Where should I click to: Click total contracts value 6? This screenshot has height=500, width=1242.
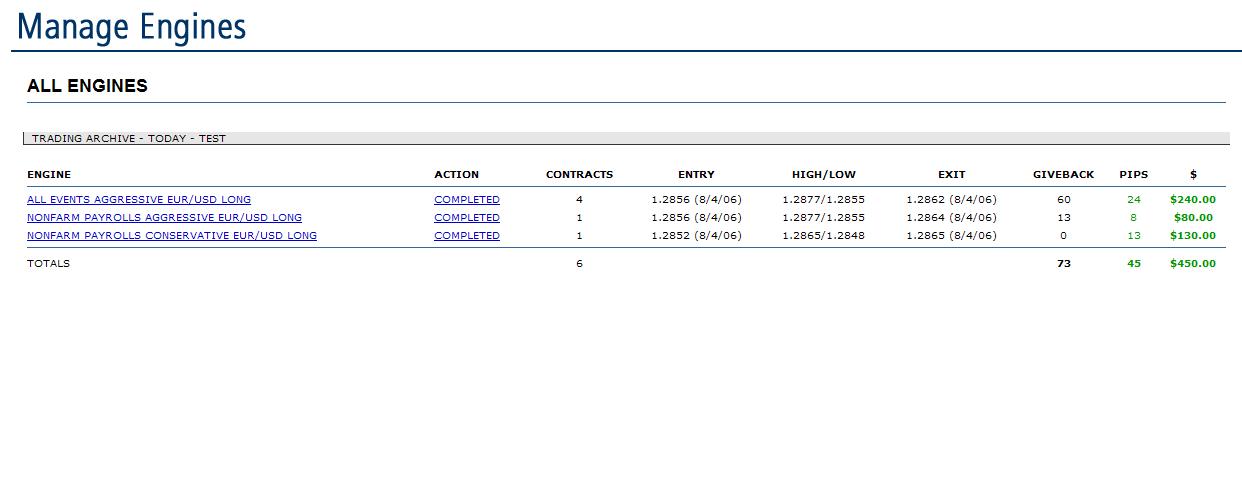coord(579,264)
